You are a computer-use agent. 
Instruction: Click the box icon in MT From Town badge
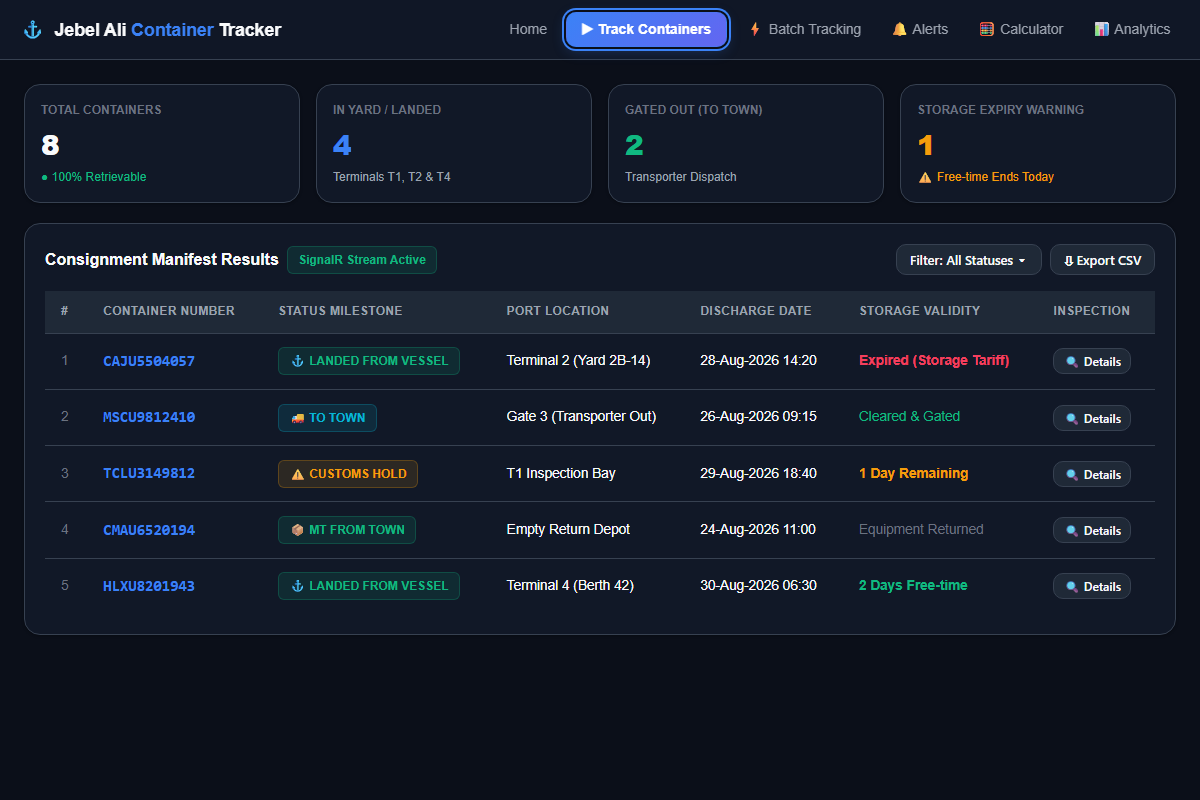click(x=297, y=530)
